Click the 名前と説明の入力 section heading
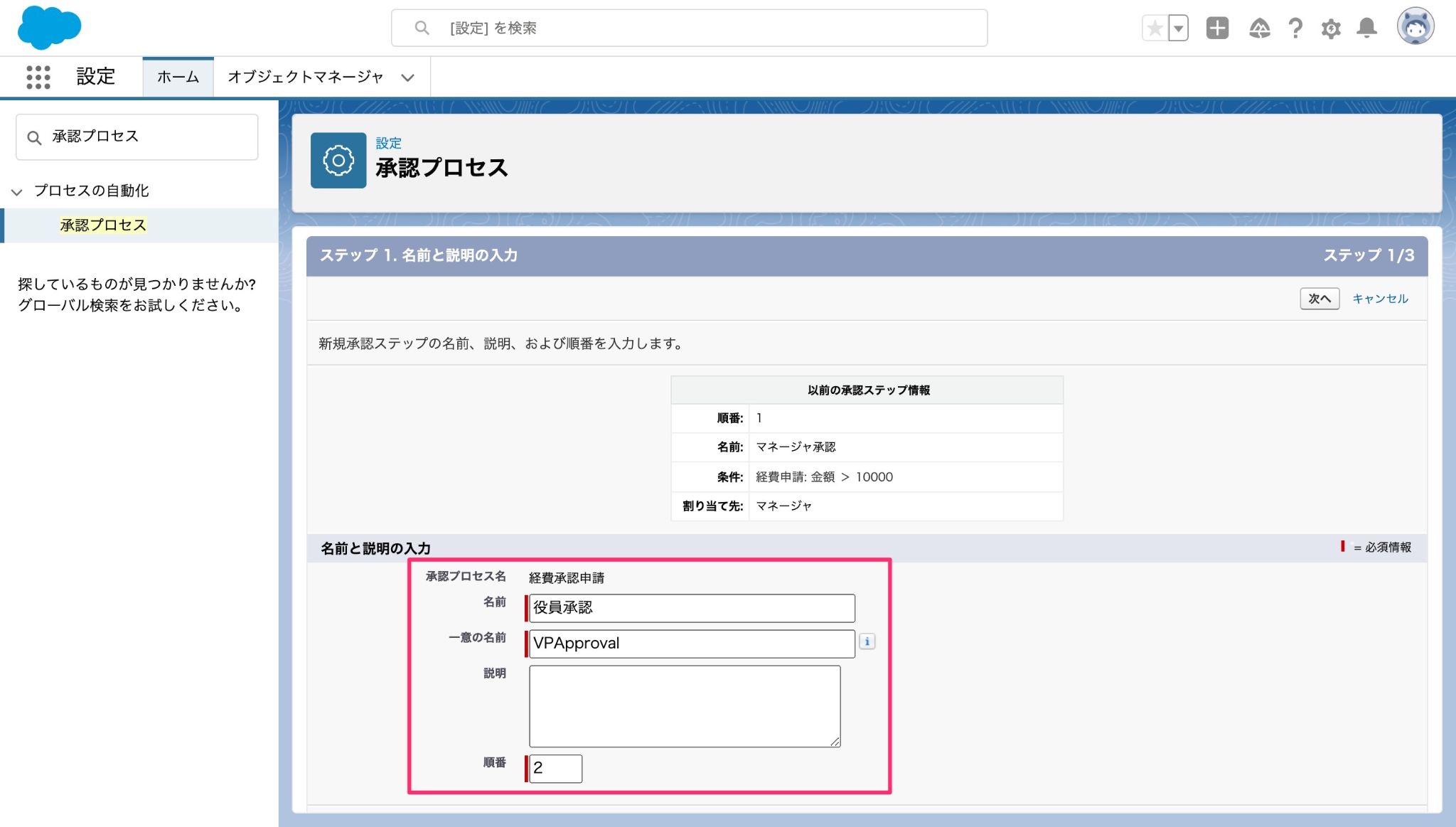The height and width of the screenshot is (827, 1456). 375,548
